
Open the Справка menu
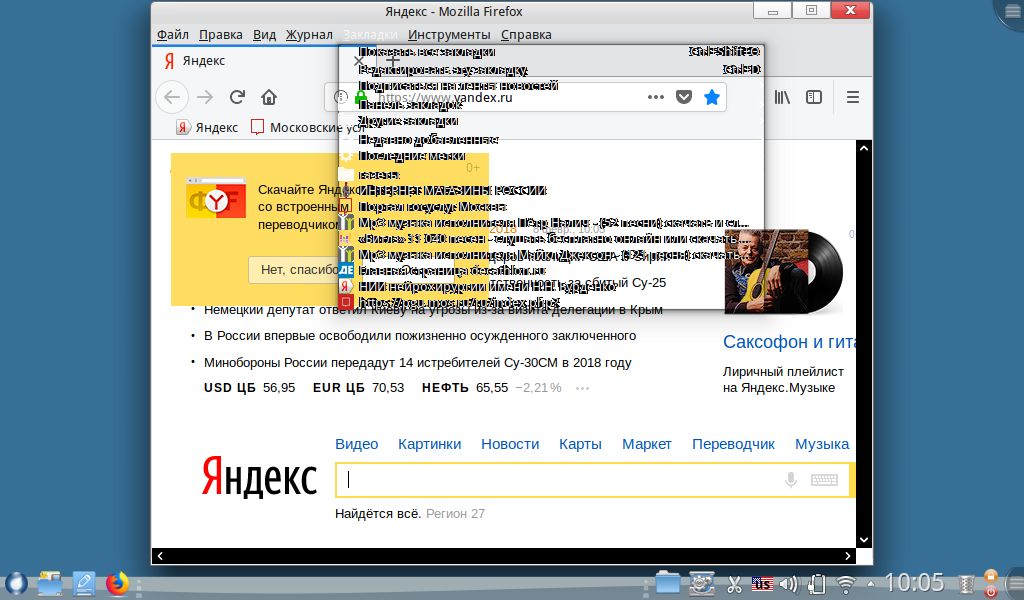[x=526, y=35]
